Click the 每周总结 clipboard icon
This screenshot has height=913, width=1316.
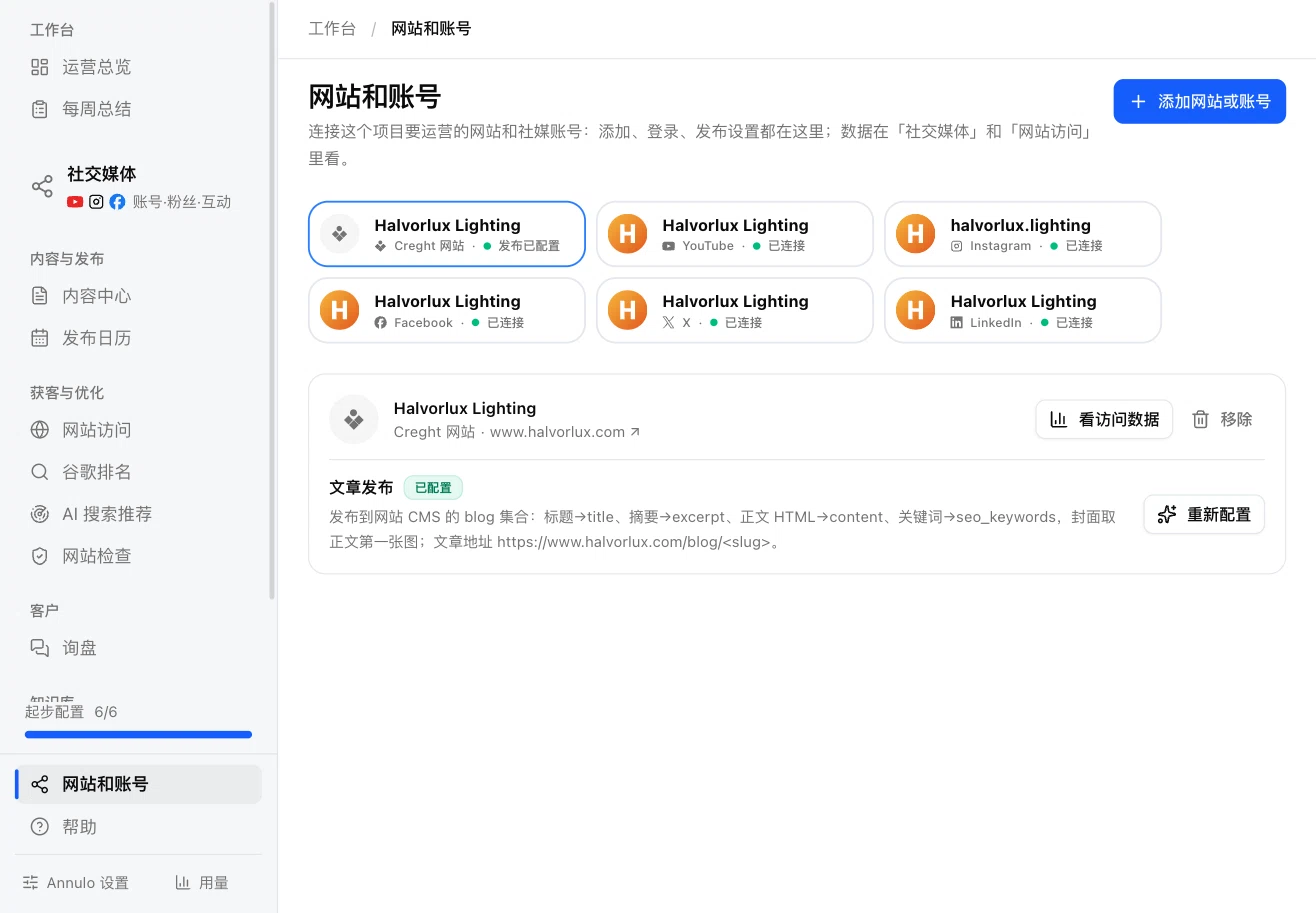click(x=40, y=109)
